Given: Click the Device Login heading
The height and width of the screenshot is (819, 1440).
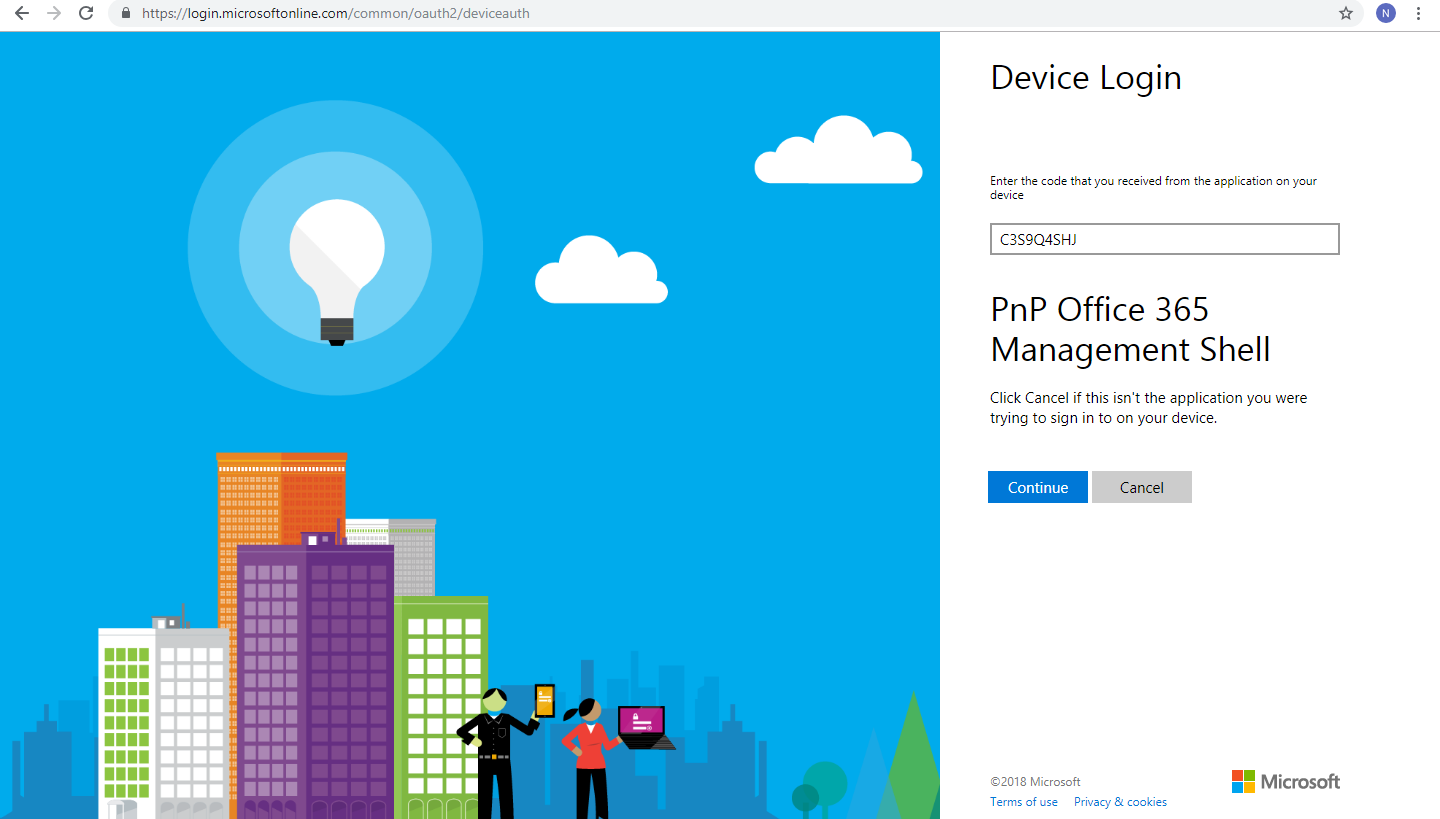Looking at the screenshot, I should (1086, 78).
